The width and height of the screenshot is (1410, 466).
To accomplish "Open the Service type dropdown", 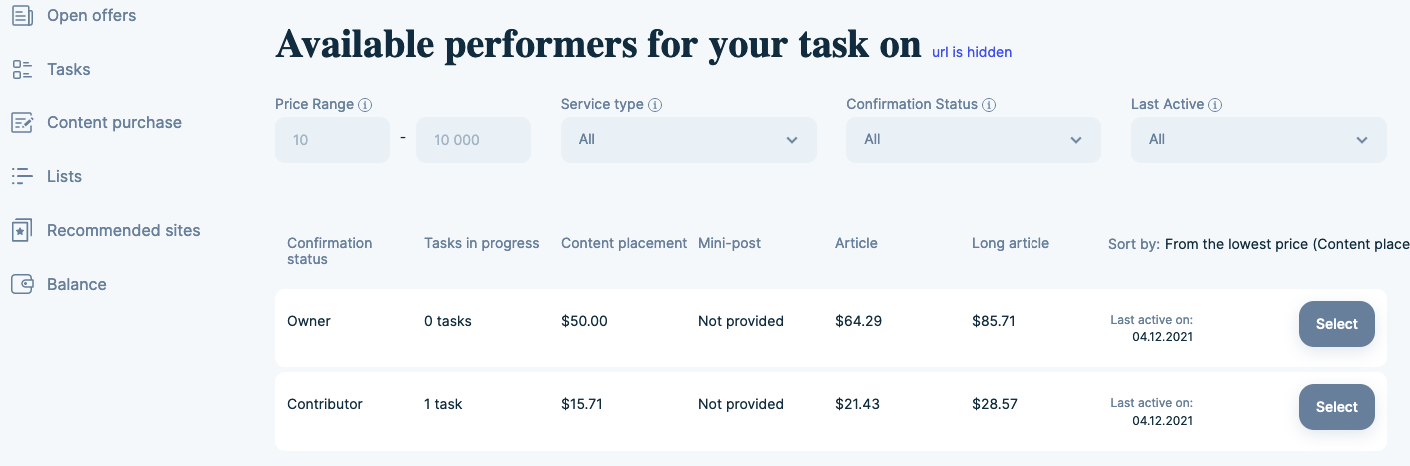I will 688,140.
